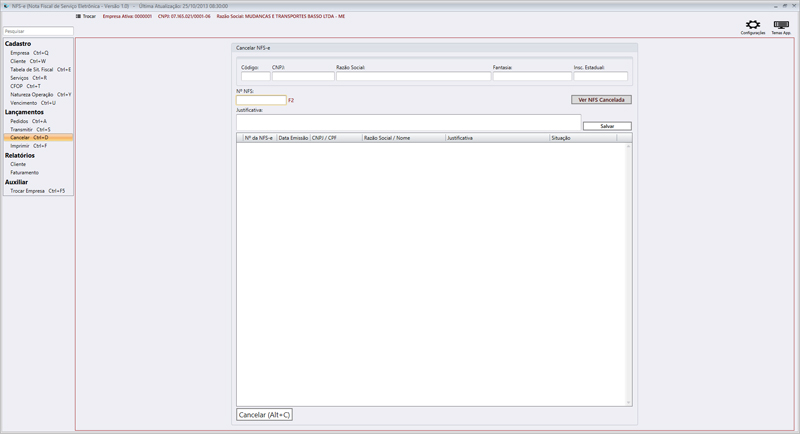
Task: Open Empresa Ctrl+Q in Cadastro
Action: tap(29, 53)
